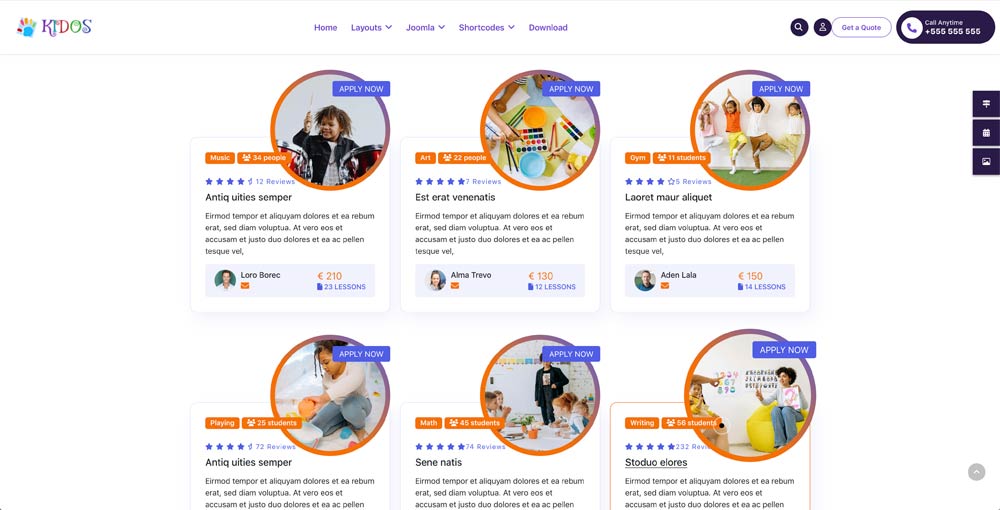Expand the Joomla dropdown menu

425,27
